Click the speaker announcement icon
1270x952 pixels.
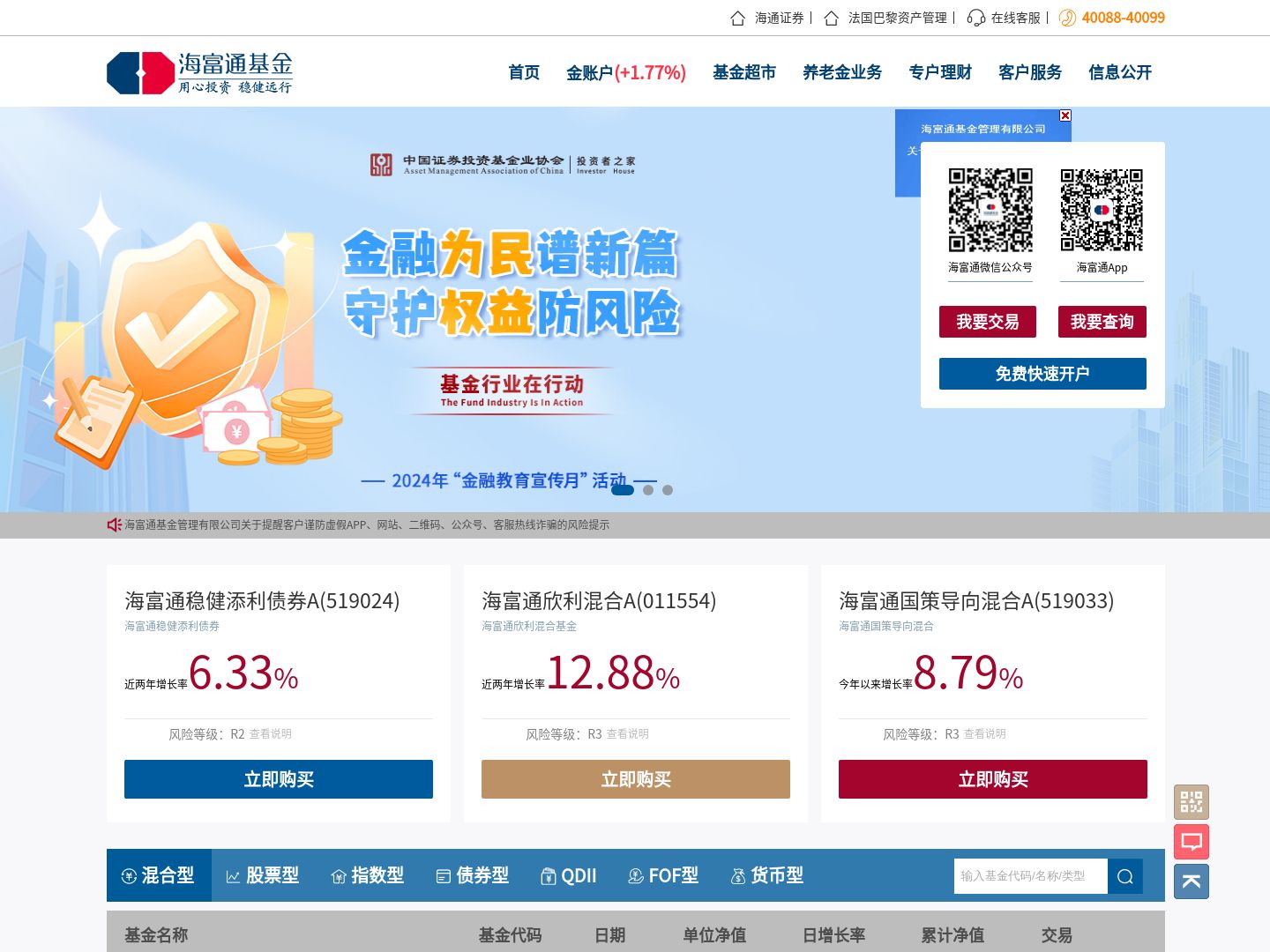pos(114,524)
